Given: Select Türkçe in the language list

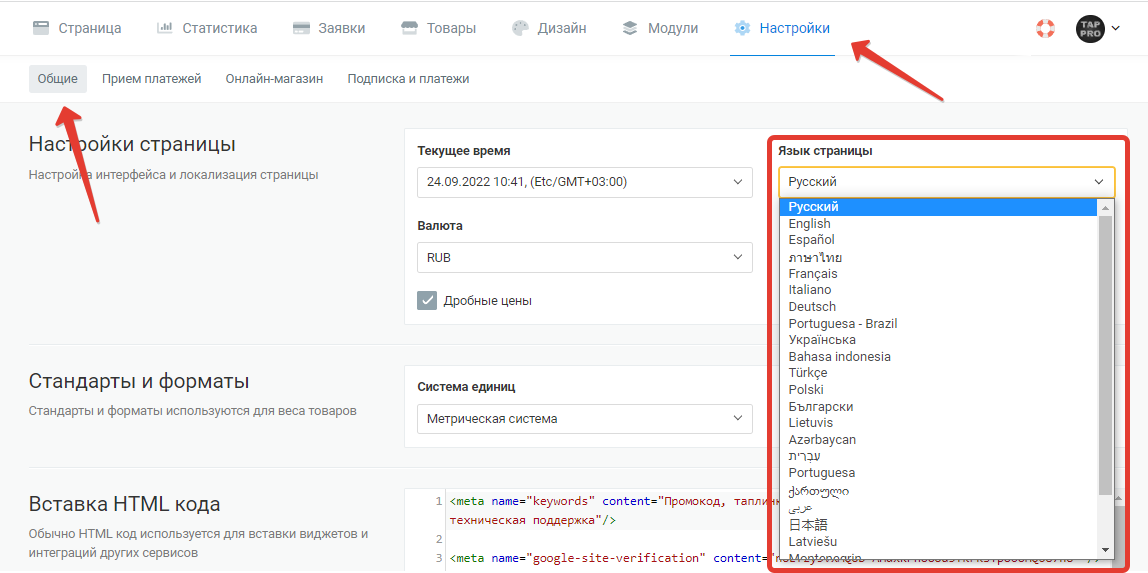Looking at the screenshot, I should pyautogui.click(x=939, y=373).
